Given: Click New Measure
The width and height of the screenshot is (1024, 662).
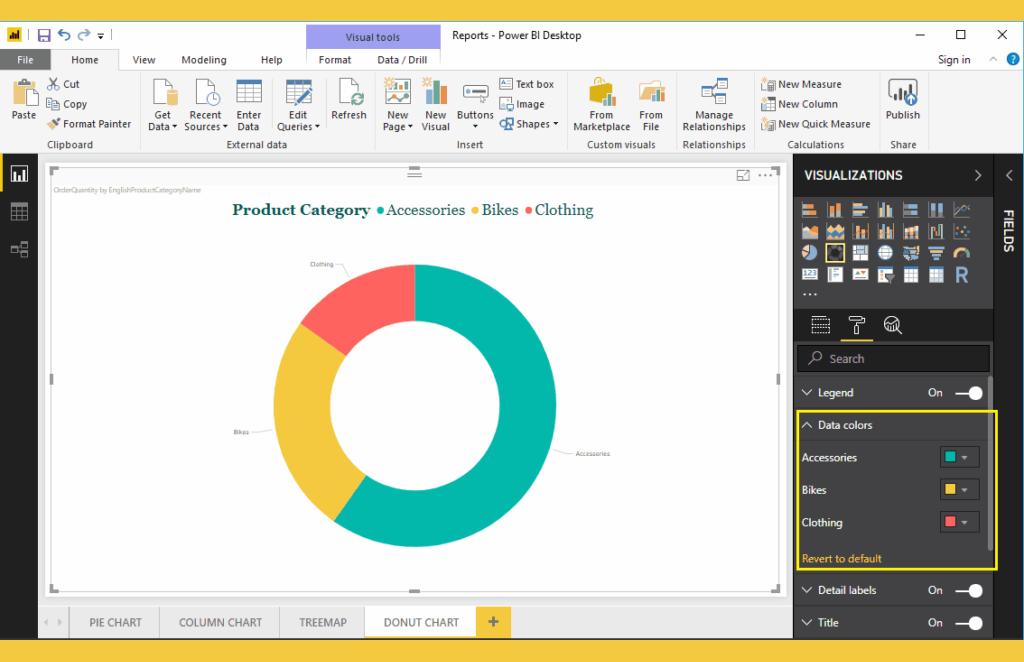Looking at the screenshot, I should (x=801, y=84).
